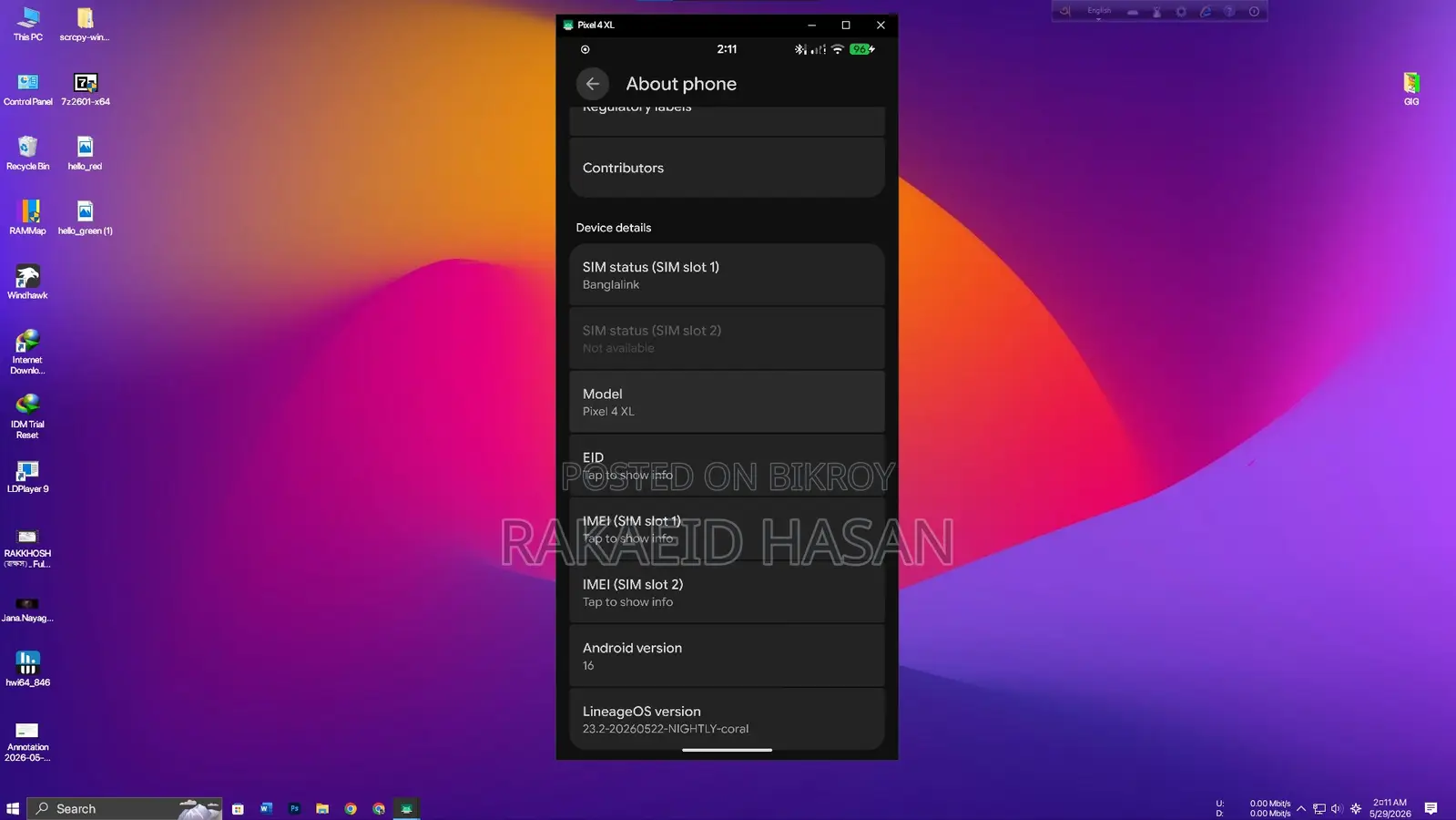Viewport: 1456px width, 820px height.
Task: Launch Word from the taskbar
Action: tap(266, 808)
